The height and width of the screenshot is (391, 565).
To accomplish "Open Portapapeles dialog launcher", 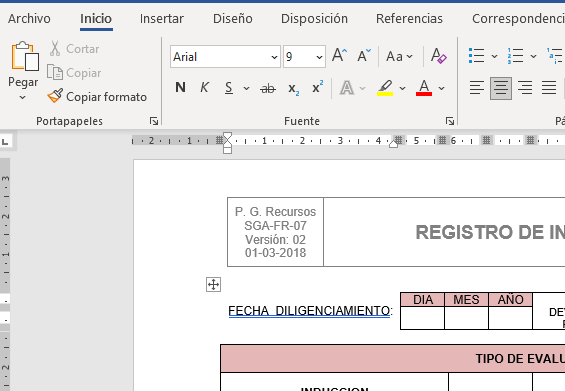I will 154,121.
